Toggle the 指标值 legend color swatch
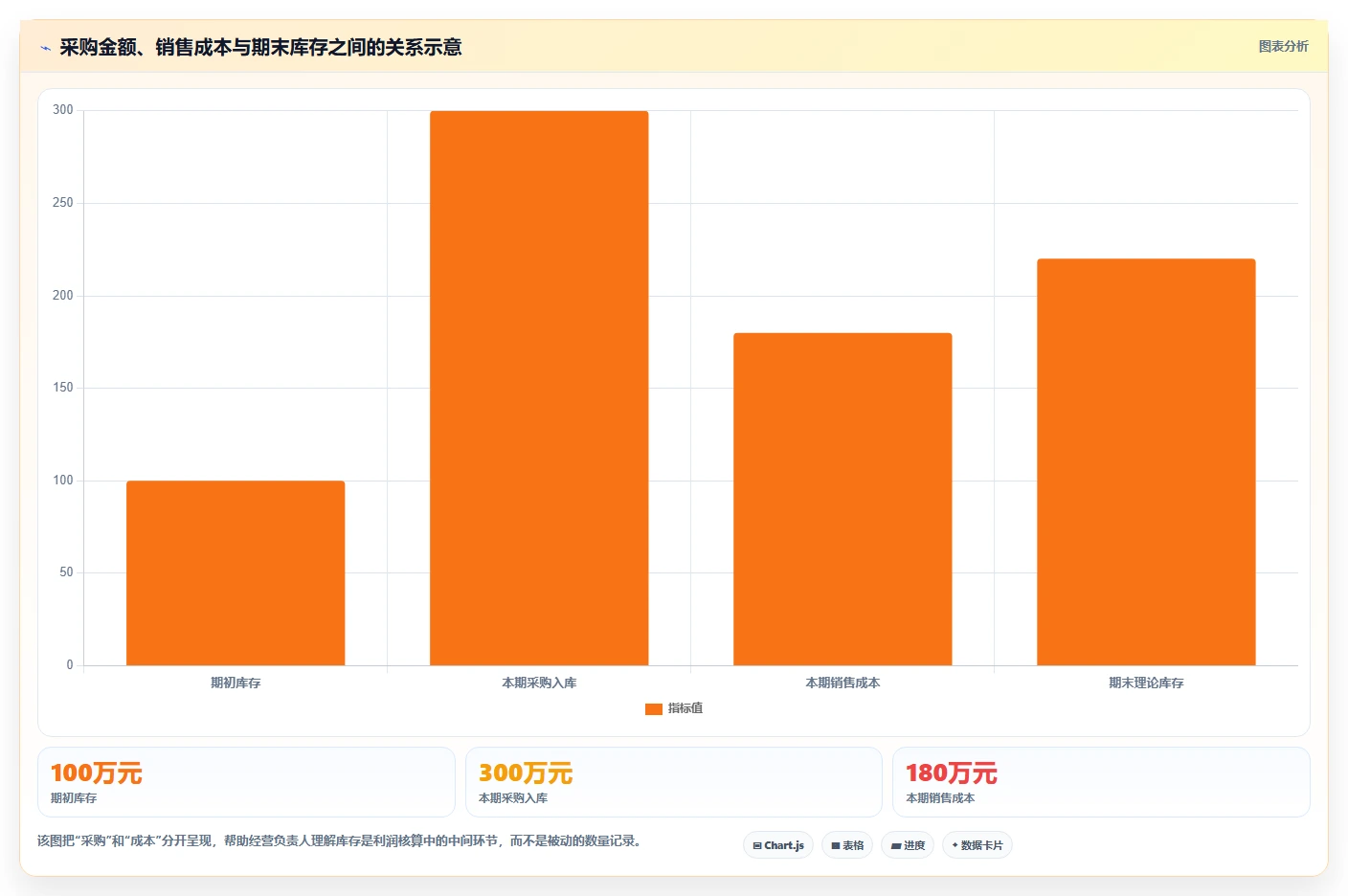This screenshot has width=1348, height=896. 654,709
